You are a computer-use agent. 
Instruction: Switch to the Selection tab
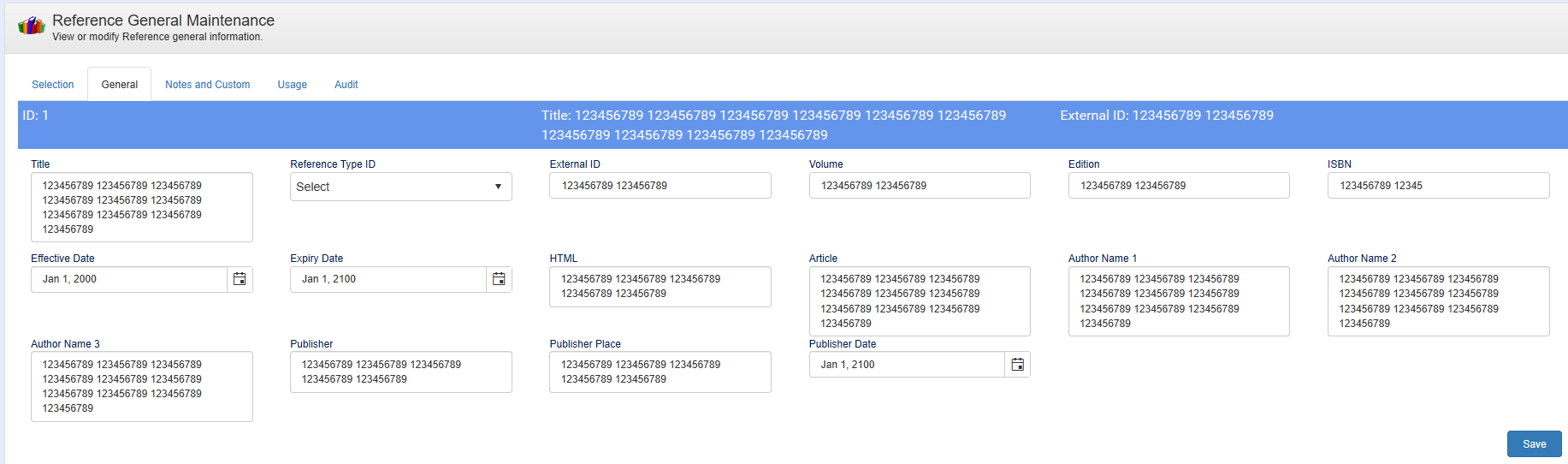coord(53,85)
